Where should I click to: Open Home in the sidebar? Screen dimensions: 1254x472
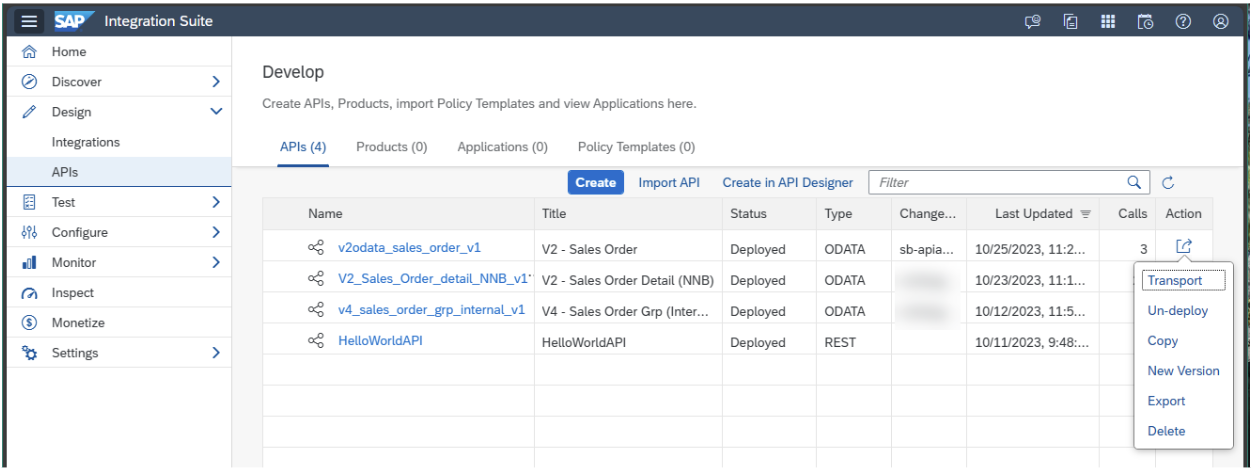coord(69,52)
